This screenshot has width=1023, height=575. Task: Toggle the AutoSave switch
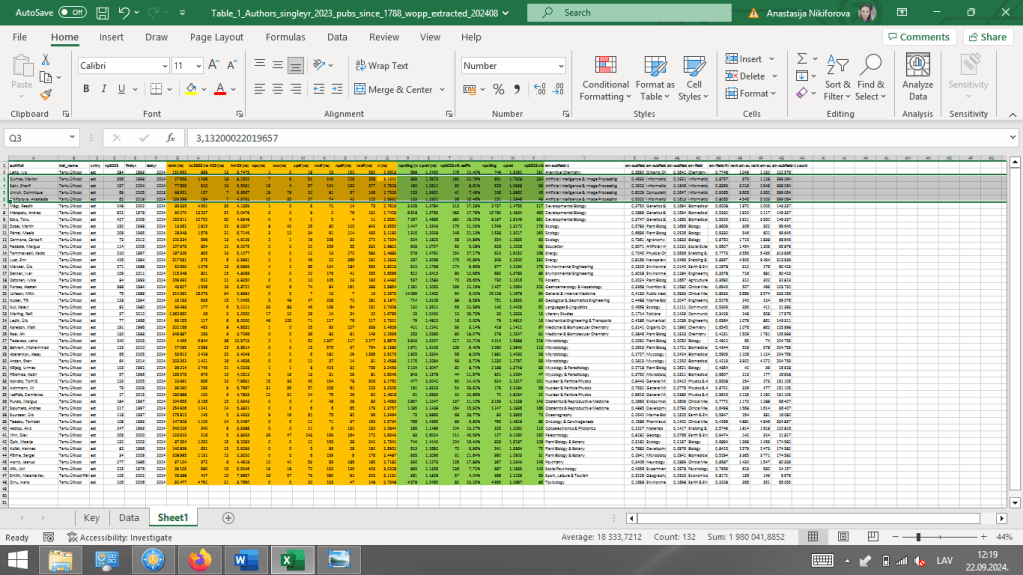coord(71,13)
